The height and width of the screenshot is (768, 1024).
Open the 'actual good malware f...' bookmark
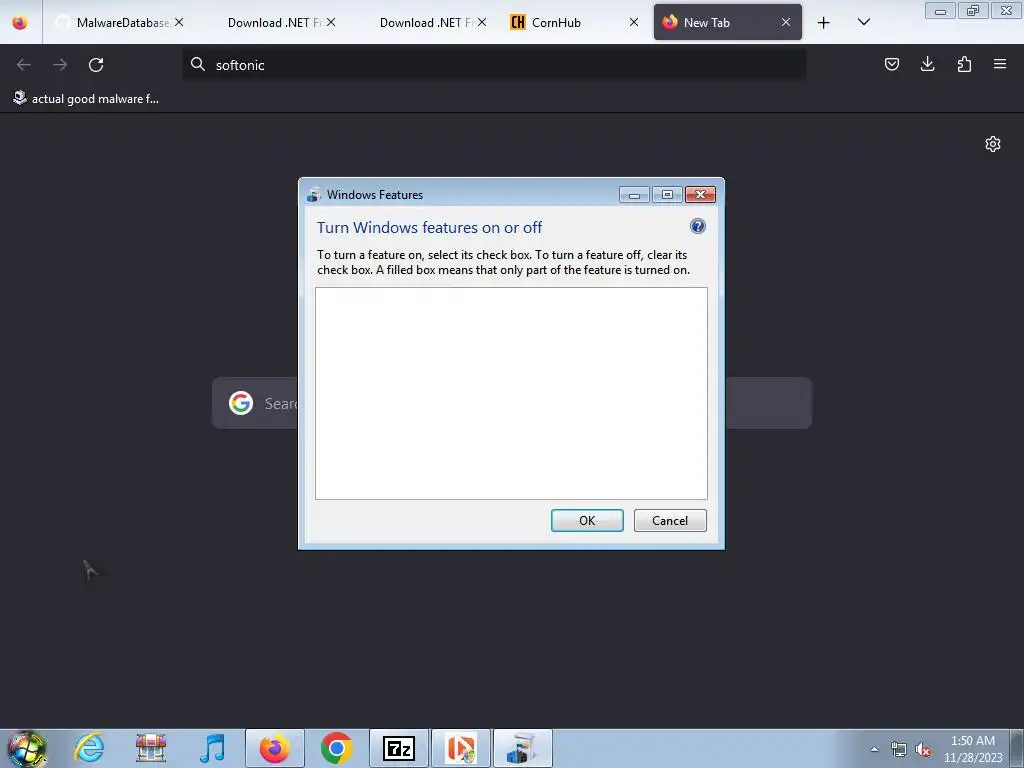coord(86,99)
